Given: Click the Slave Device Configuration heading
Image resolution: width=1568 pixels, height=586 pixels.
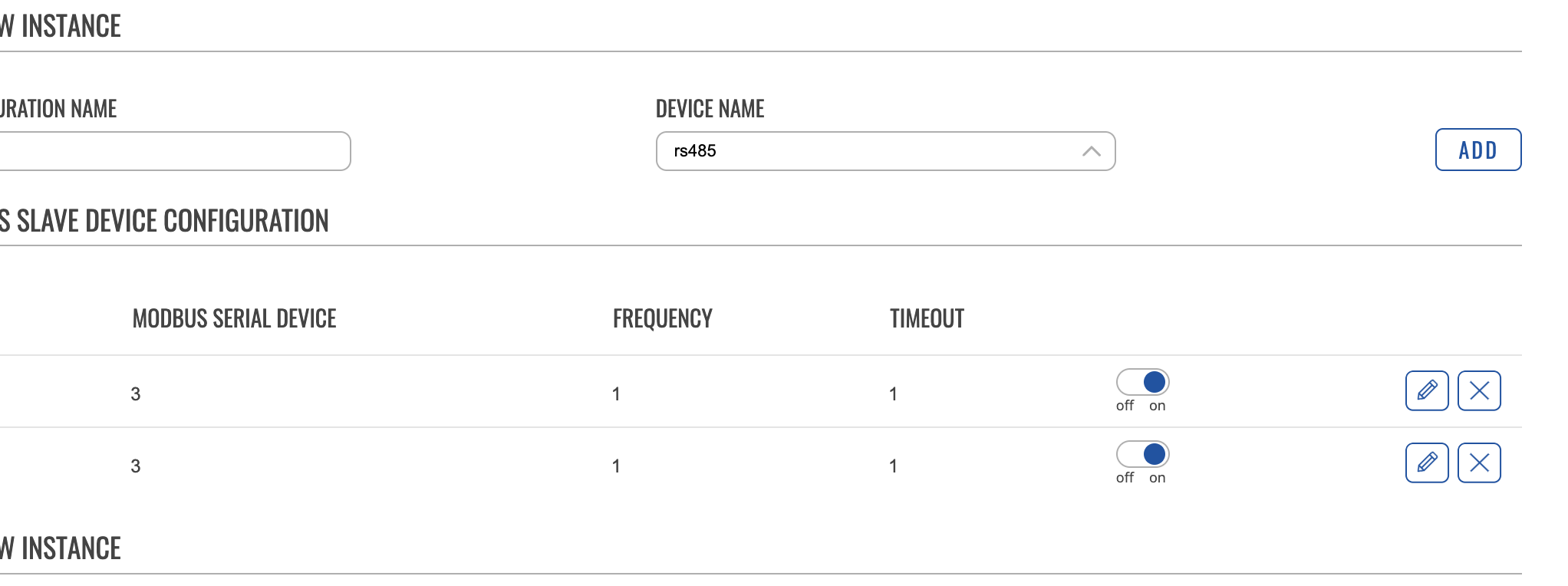Looking at the screenshot, I should (x=164, y=221).
